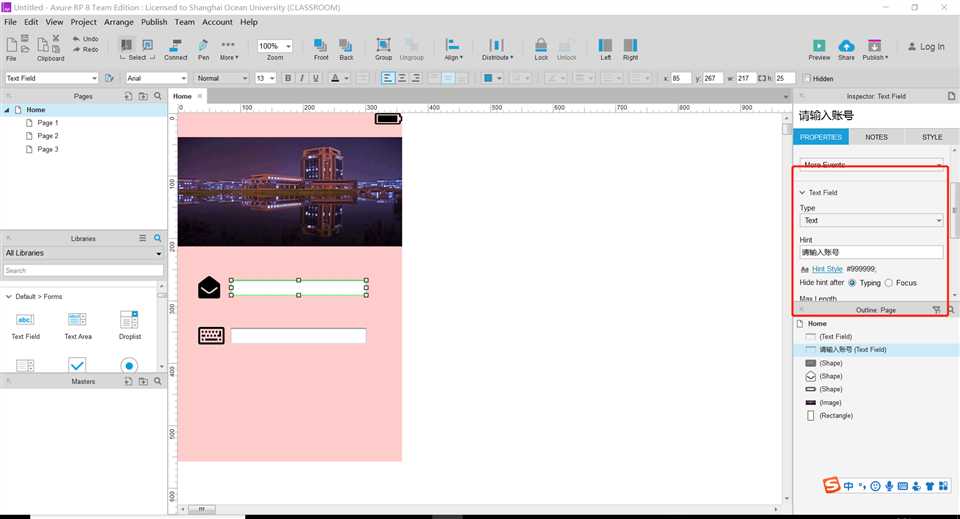Click Undo in toolbar
960x519 pixels.
[x=85, y=39]
